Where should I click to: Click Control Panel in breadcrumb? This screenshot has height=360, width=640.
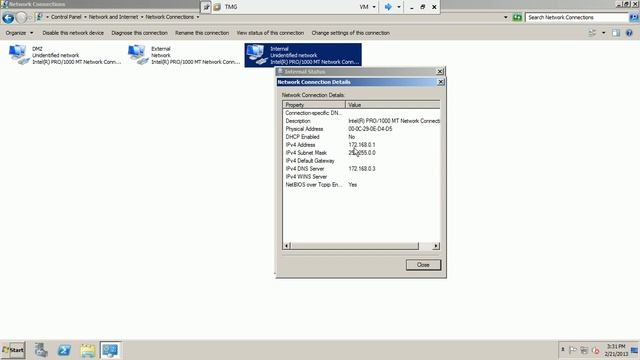pyautogui.click(x=66, y=17)
